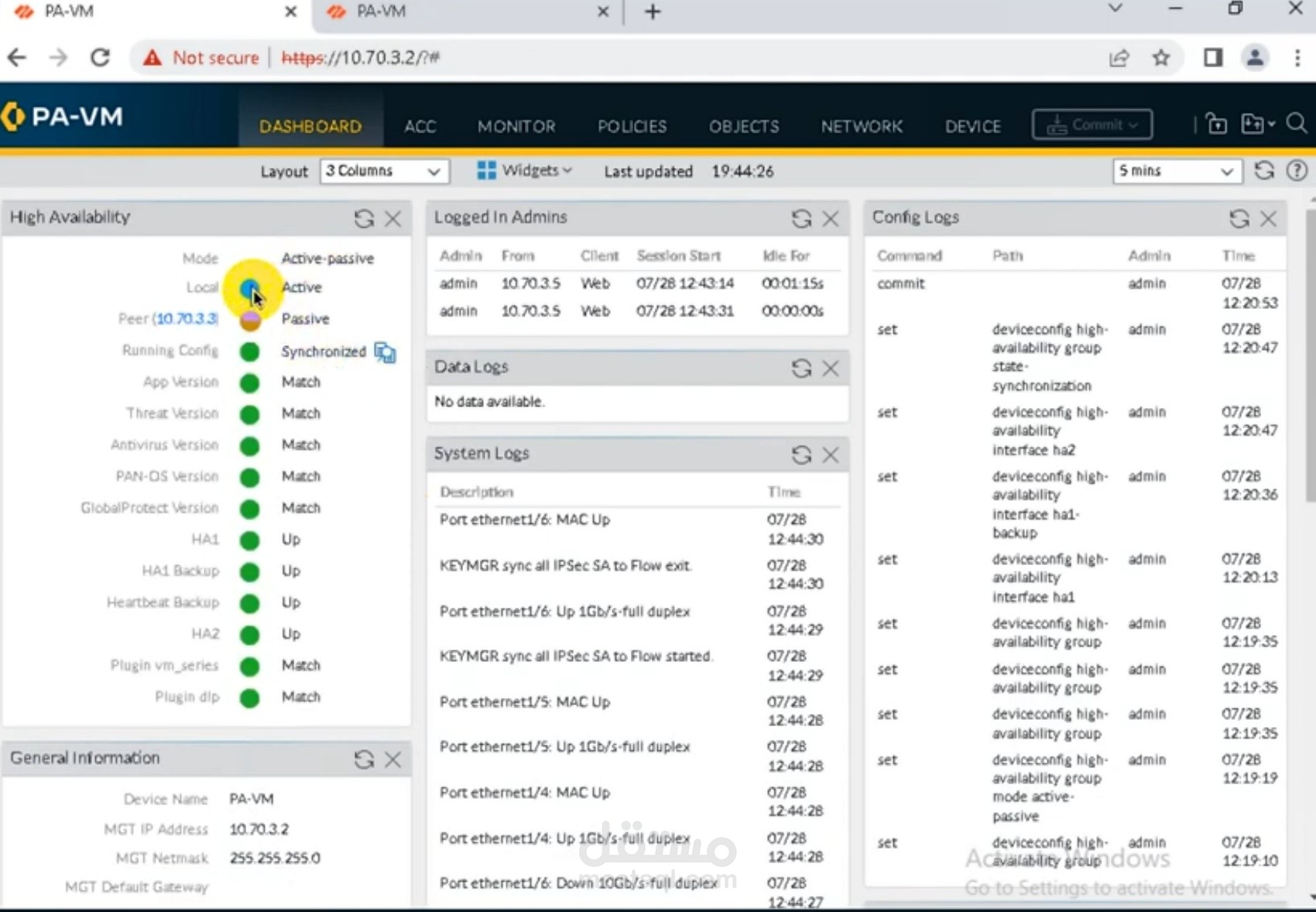Click the Path column header in Config Logs

click(x=1007, y=255)
